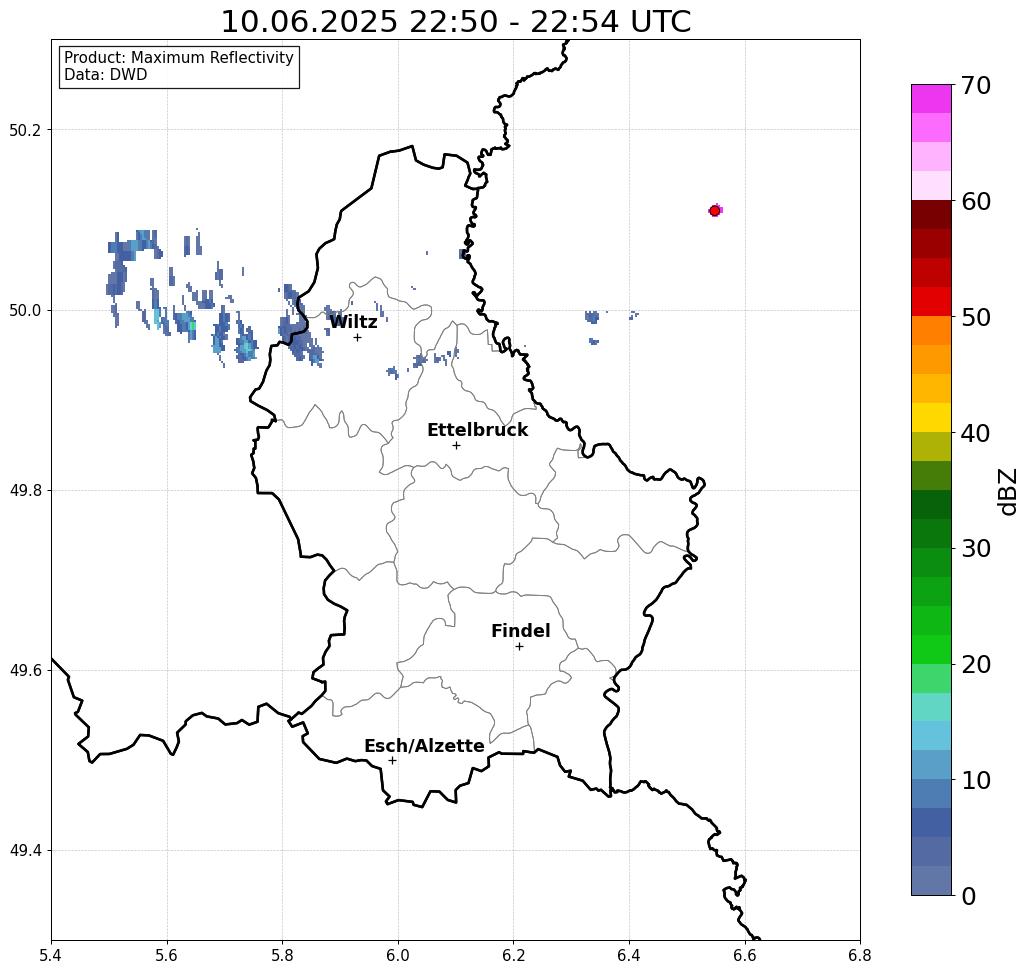1029x973 pixels.
Task: Click the cross marker below Findel
Action: [x=519, y=647]
